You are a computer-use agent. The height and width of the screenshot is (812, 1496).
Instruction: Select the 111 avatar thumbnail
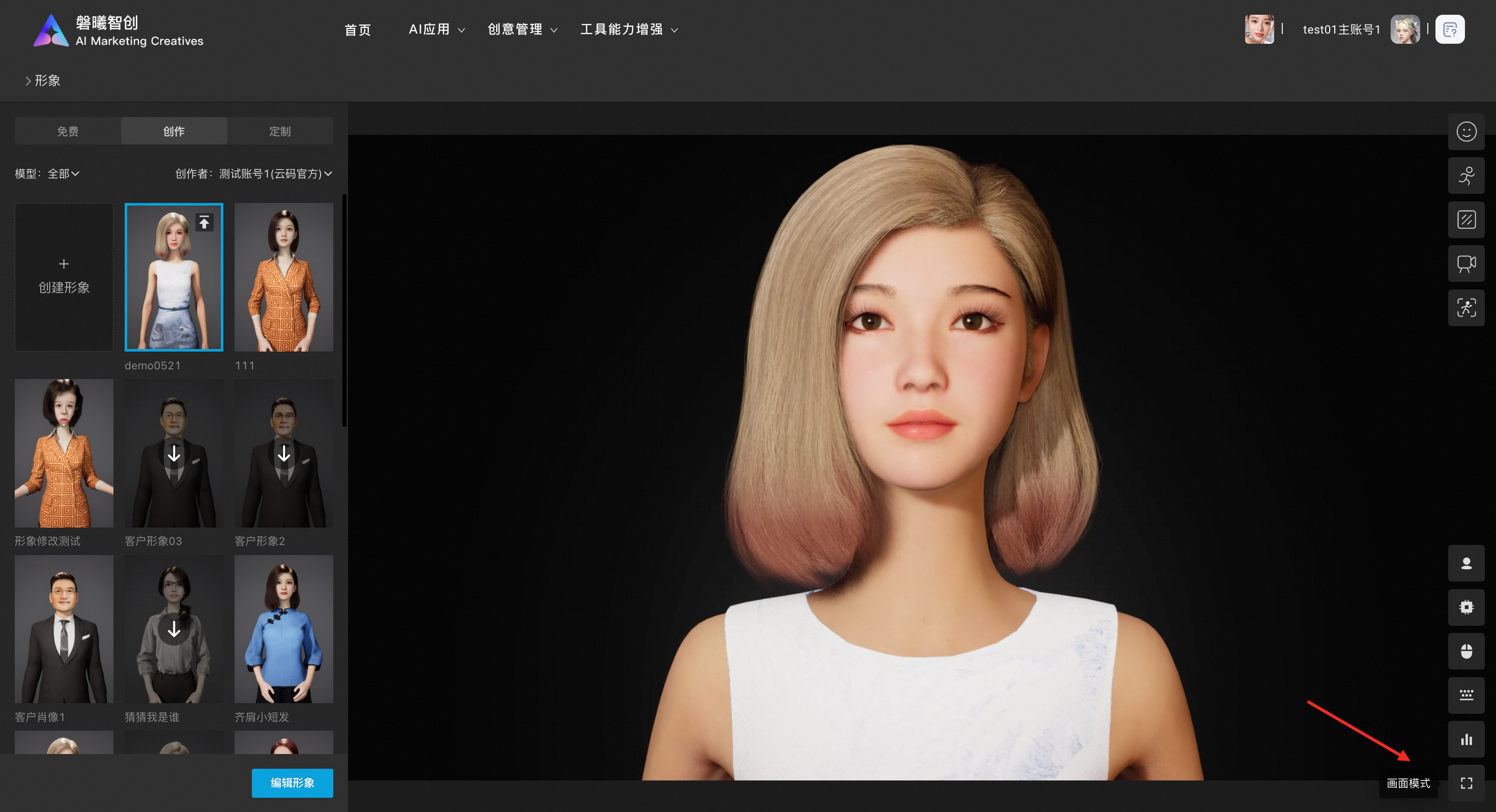(283, 277)
